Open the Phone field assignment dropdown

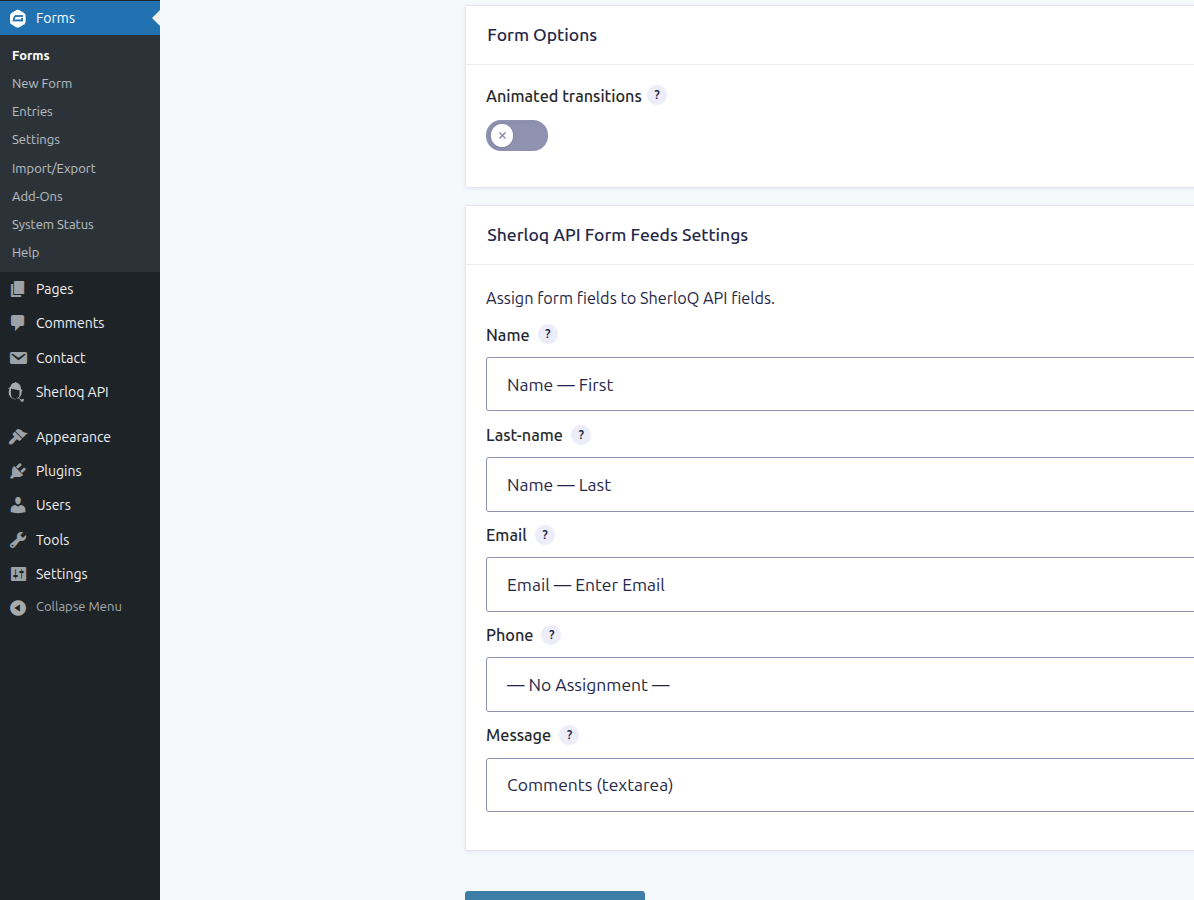(840, 684)
